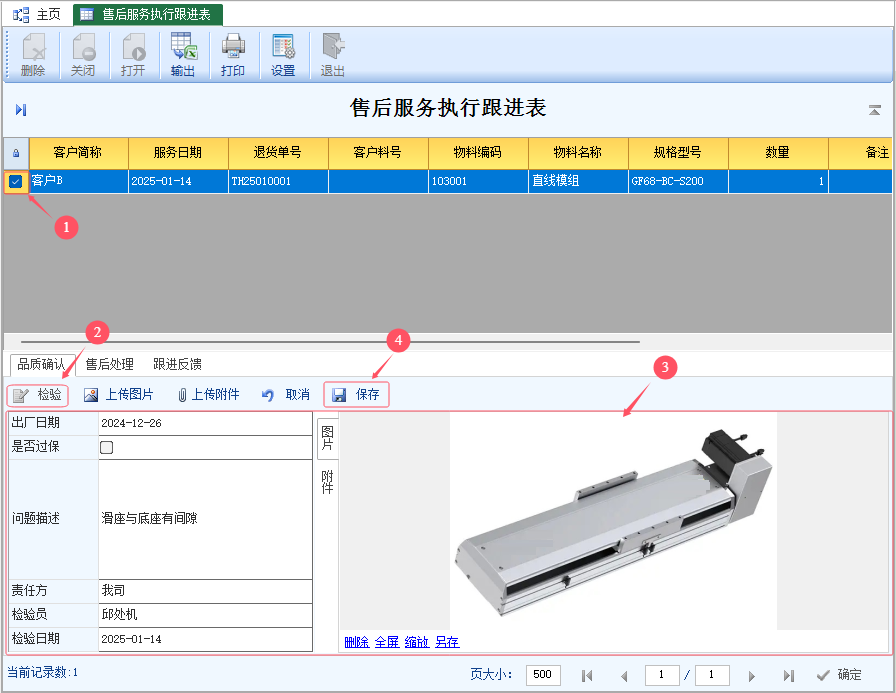Click the 关闭 toolbar icon
Screen dimensions: 896x693
83,55
